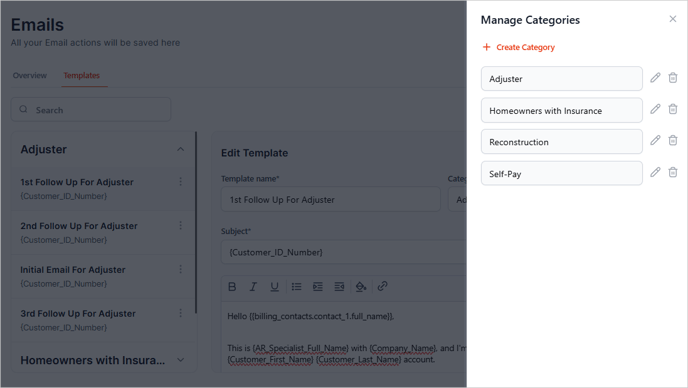The image size is (688, 388).
Task: Collapse the Adjuster template group
Action: [x=180, y=149]
